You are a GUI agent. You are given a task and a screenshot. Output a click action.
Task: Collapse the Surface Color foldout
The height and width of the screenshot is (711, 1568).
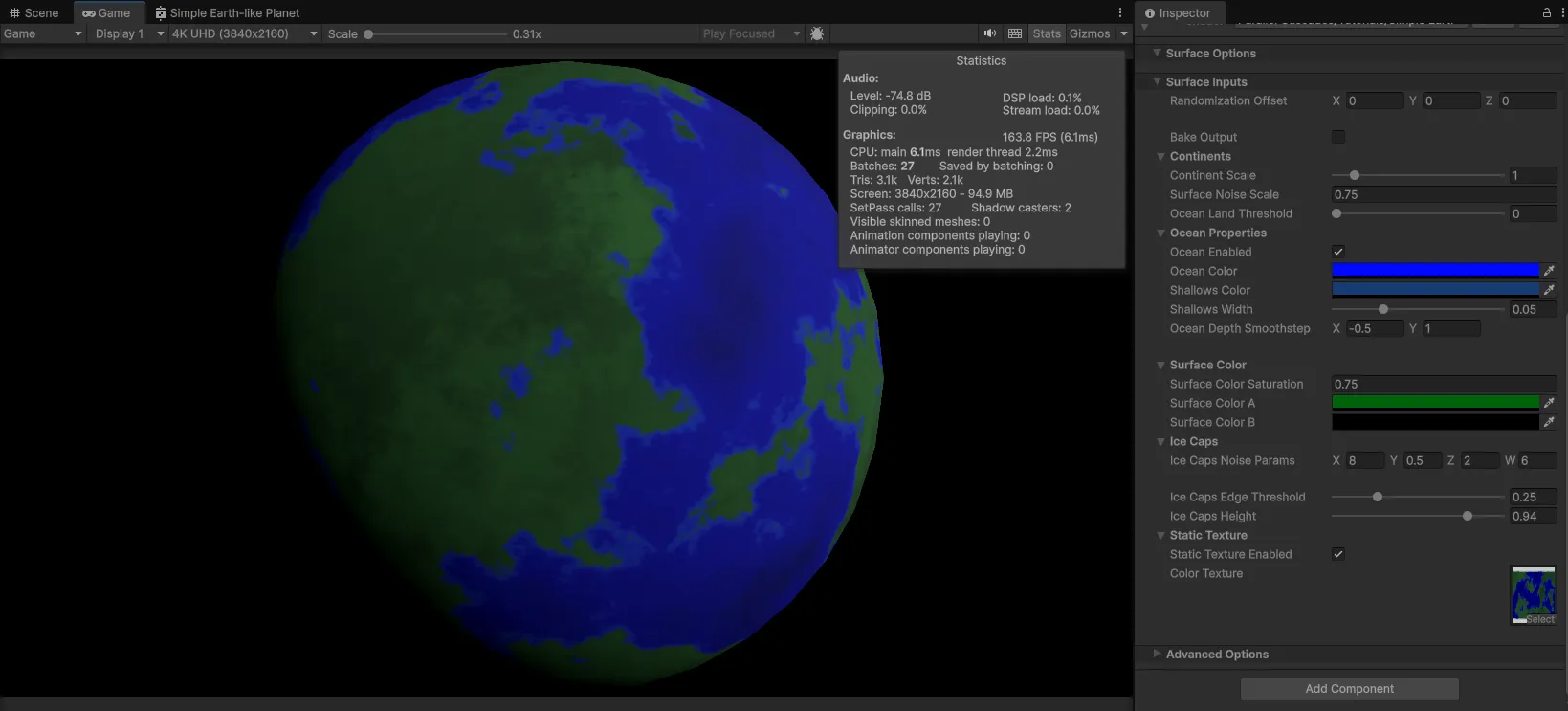tap(1160, 365)
